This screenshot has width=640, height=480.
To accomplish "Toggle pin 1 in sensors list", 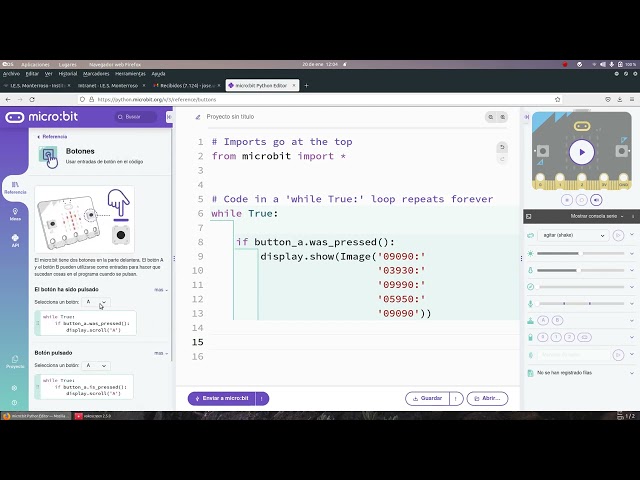I will click(x=556, y=337).
